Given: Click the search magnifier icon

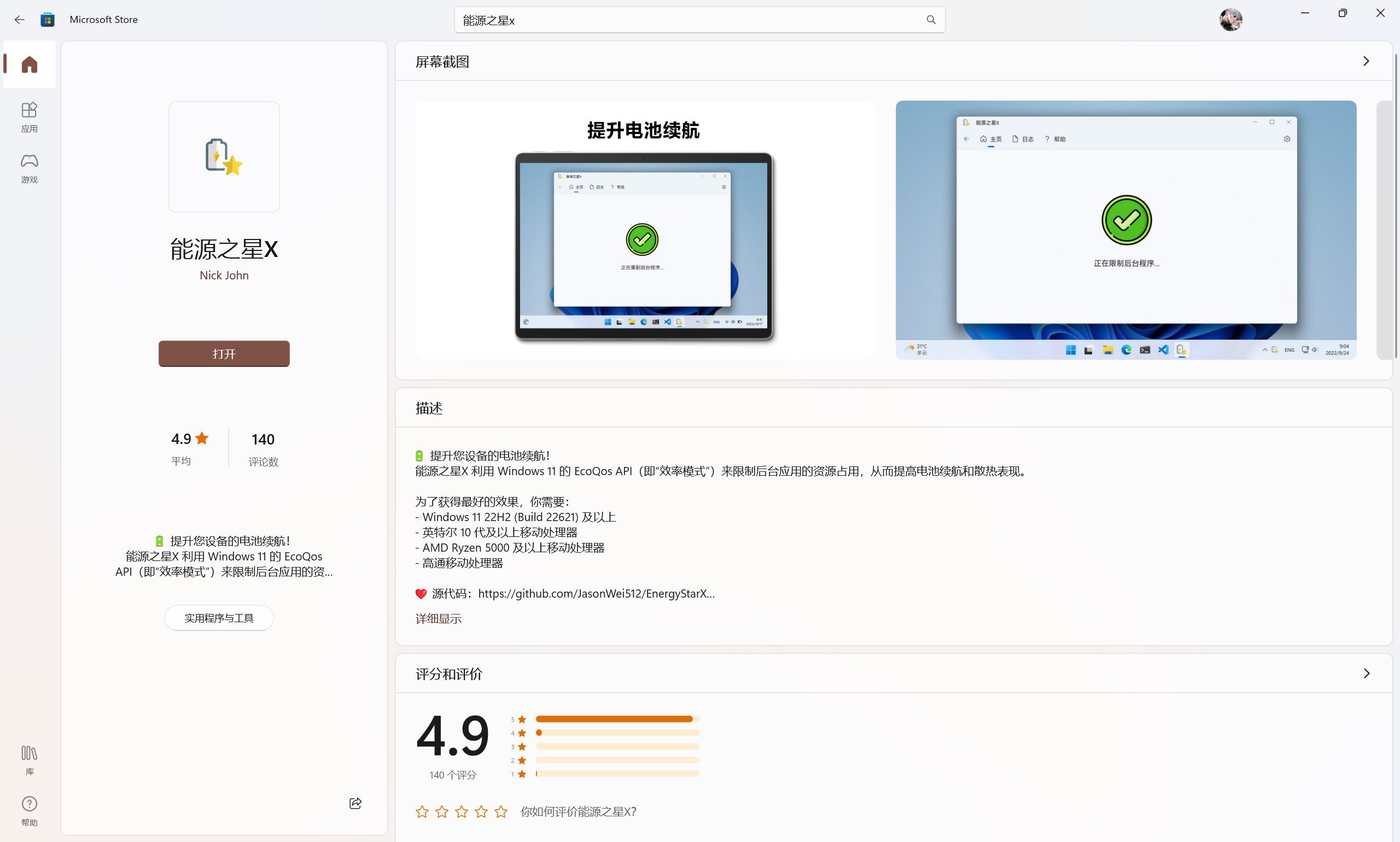Looking at the screenshot, I should pos(931,20).
